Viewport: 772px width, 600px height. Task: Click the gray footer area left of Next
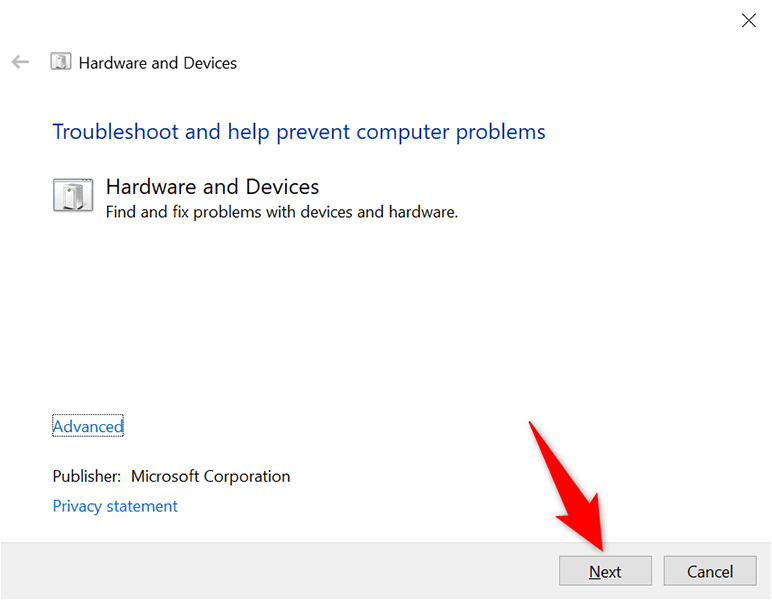(x=280, y=572)
